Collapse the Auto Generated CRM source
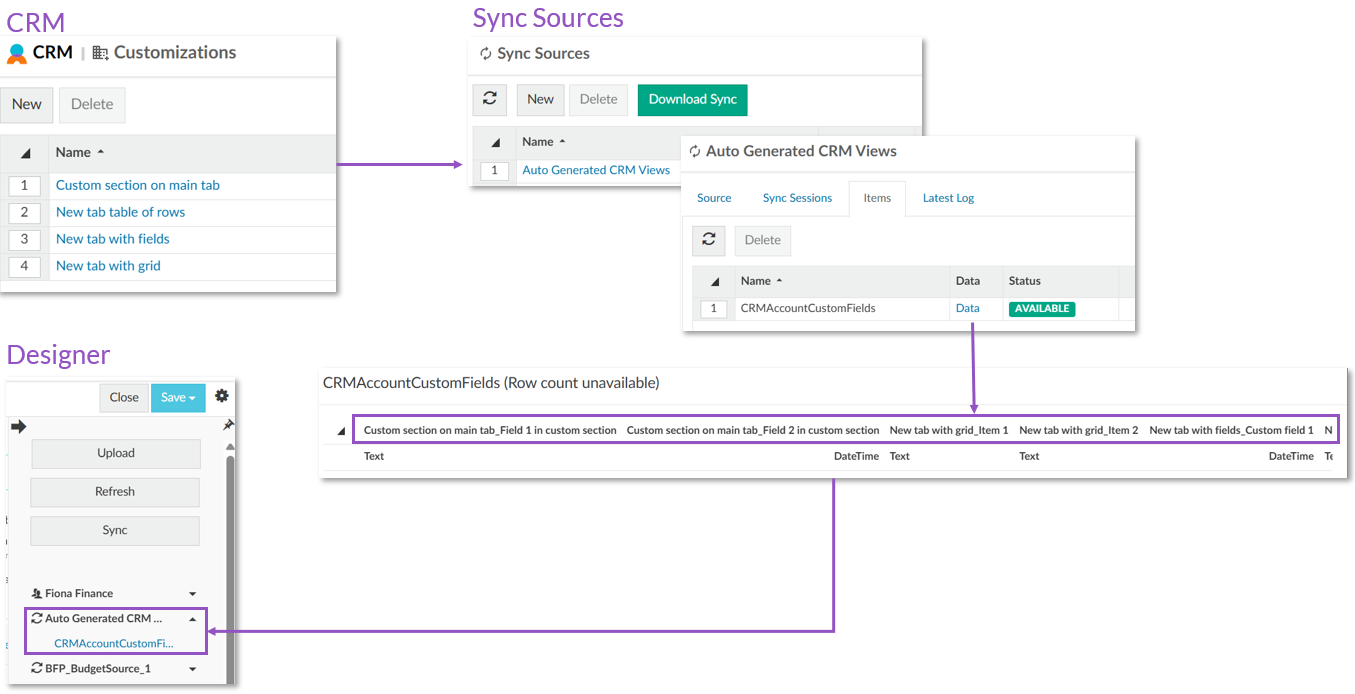The image size is (1355, 694). (193, 619)
